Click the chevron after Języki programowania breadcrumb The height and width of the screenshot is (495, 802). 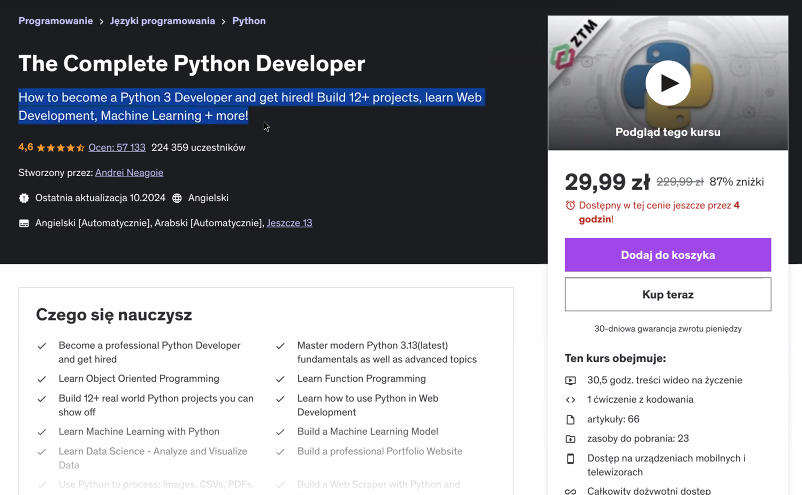(224, 21)
